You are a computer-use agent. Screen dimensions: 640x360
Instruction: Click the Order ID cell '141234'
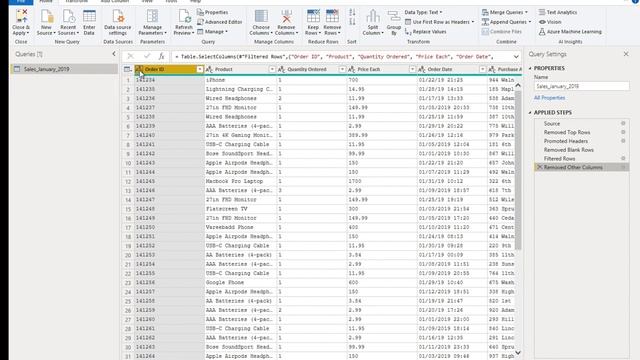(169, 80)
